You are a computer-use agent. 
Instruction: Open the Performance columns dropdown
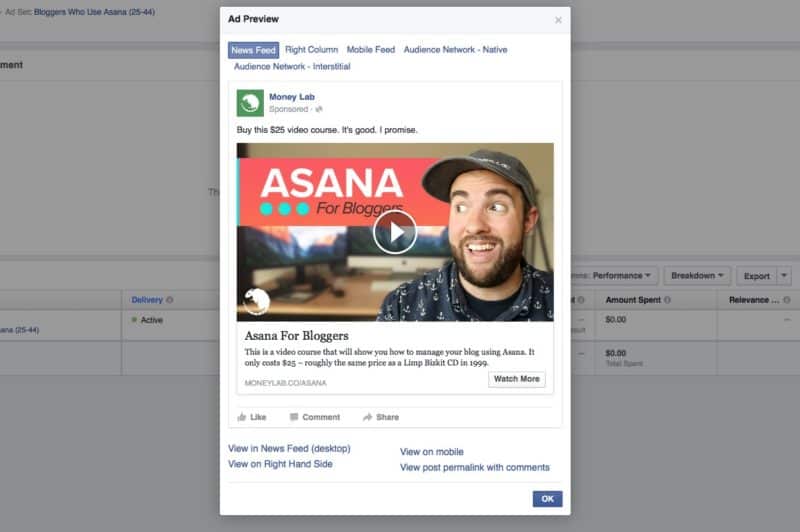point(621,275)
